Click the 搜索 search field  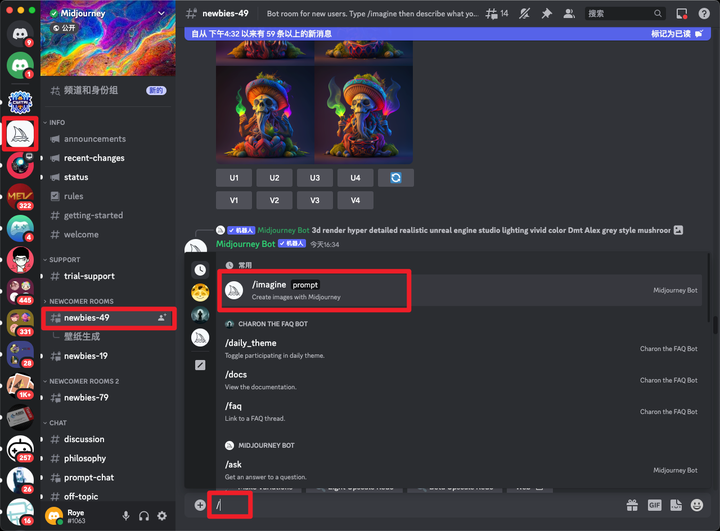624,14
